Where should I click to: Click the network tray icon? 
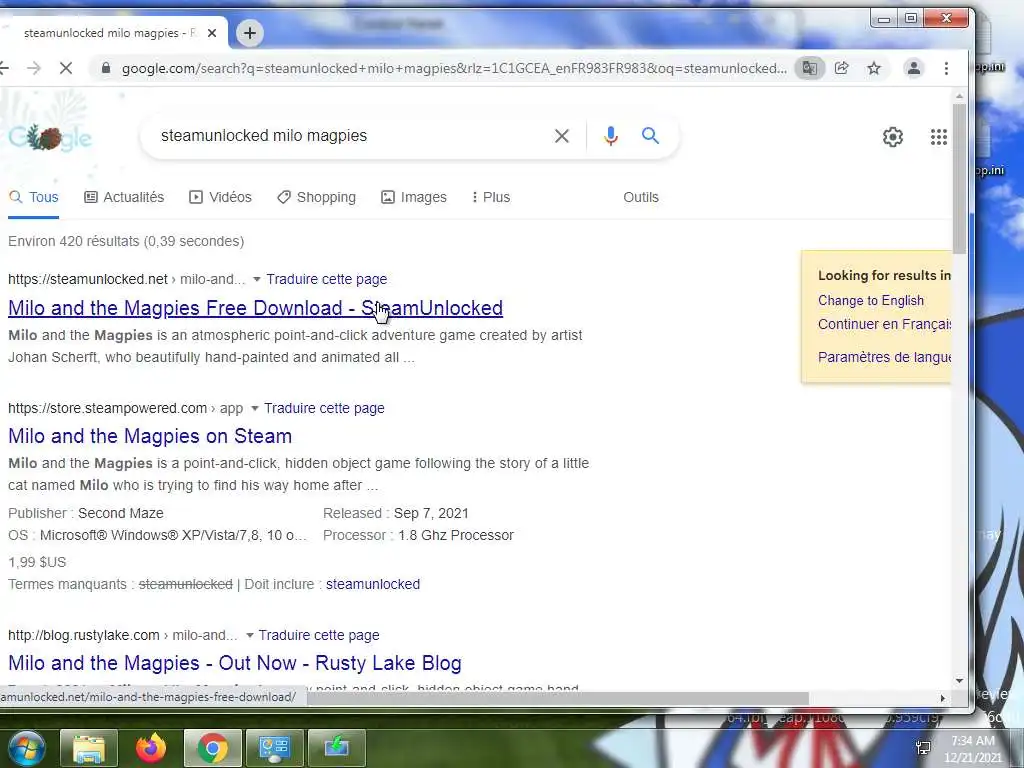tap(923, 748)
